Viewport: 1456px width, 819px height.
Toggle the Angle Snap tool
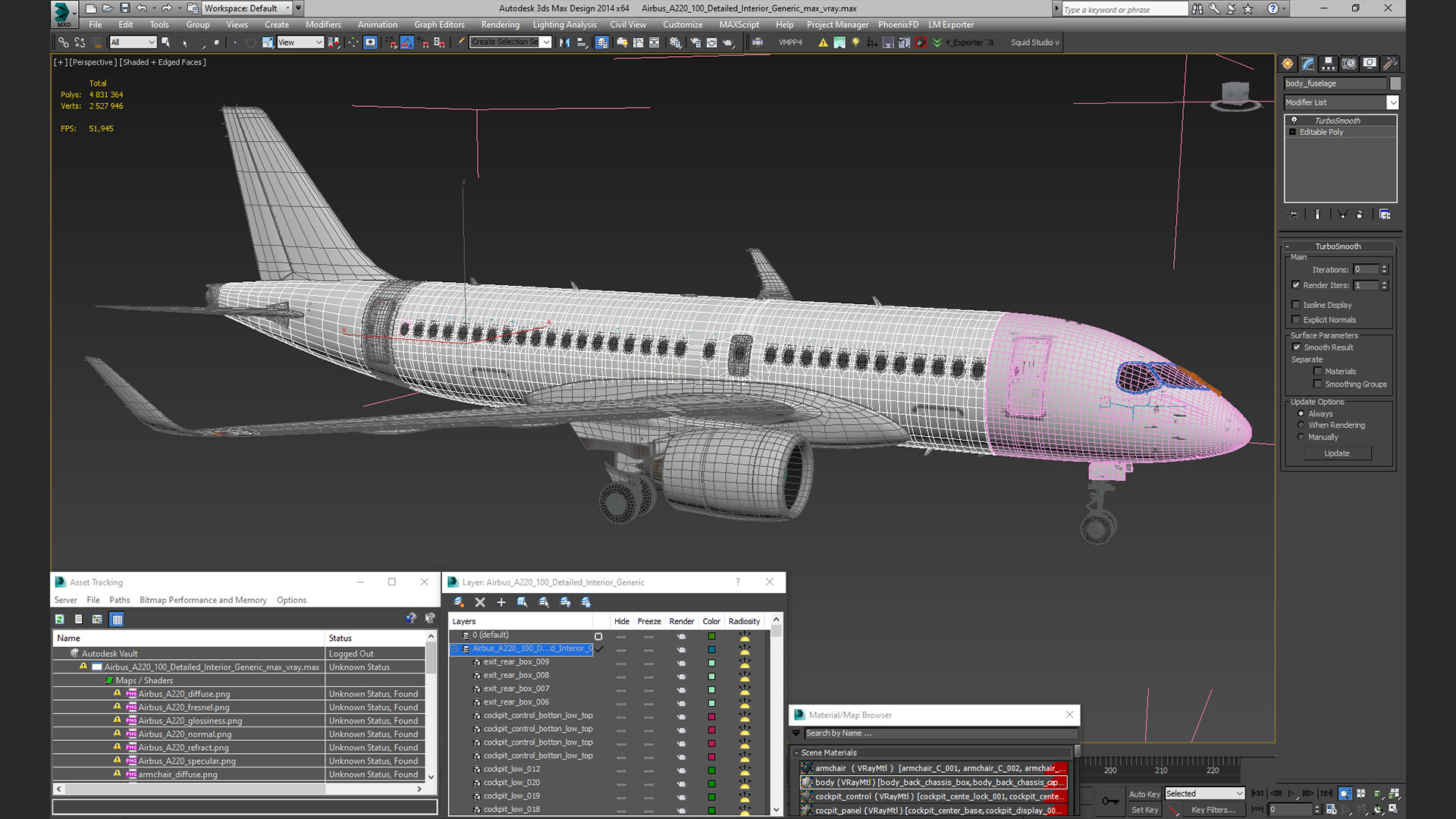coord(407,42)
